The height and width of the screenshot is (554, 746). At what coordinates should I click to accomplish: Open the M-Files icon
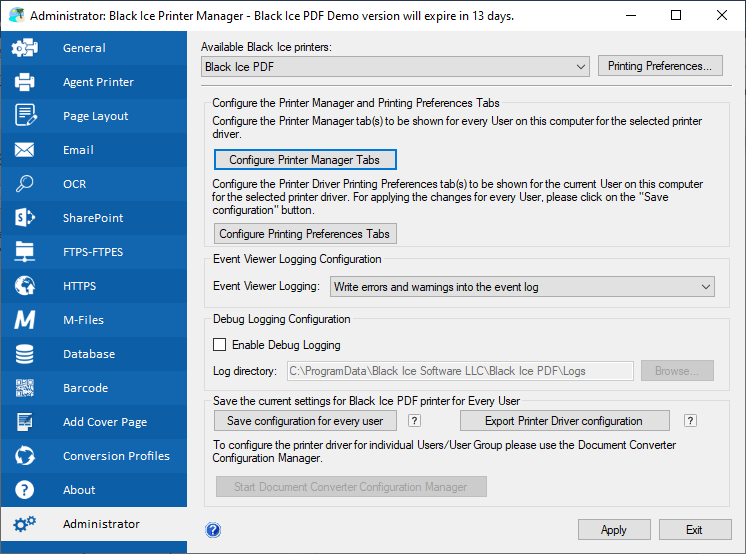pos(24,320)
